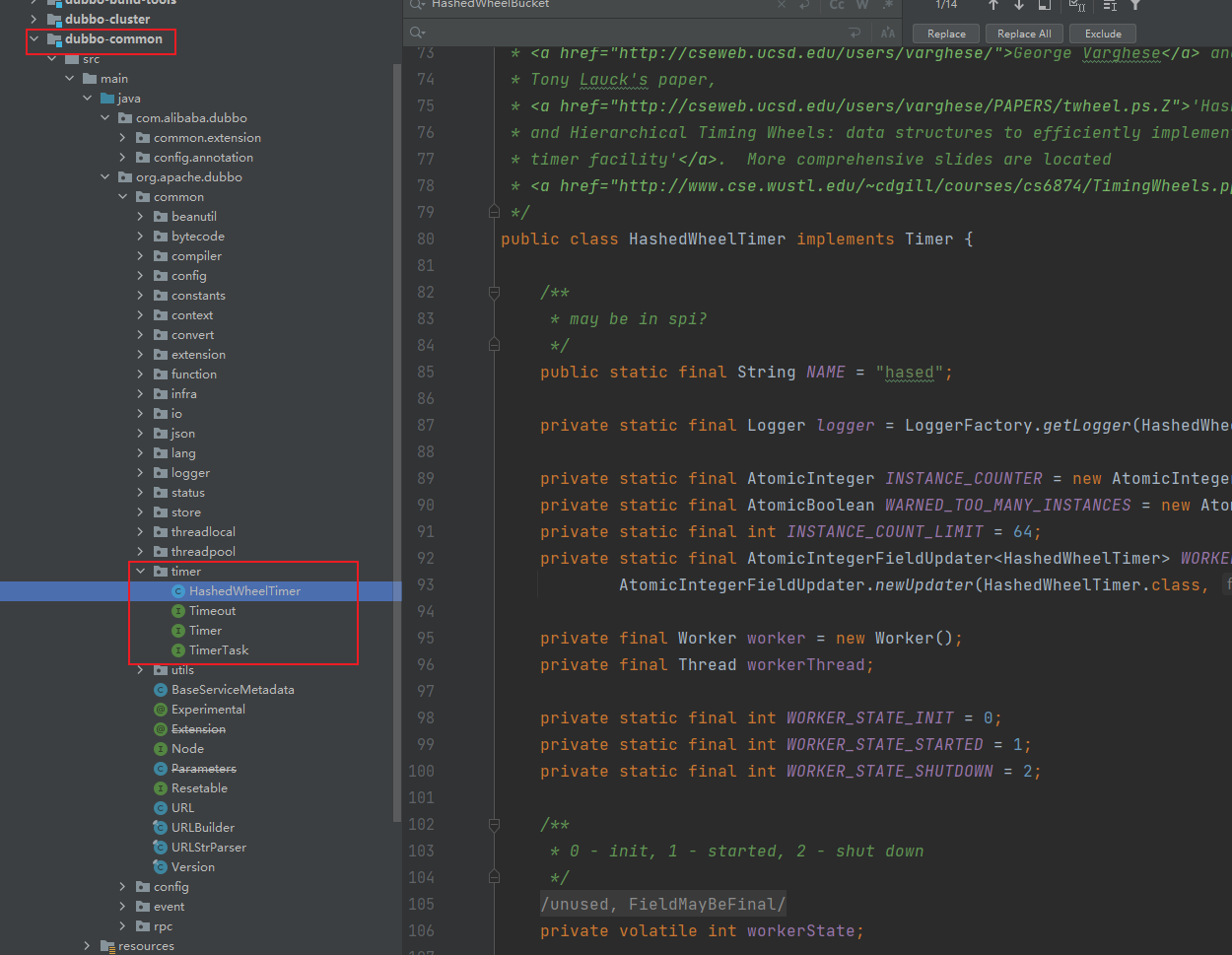Image resolution: width=1232 pixels, height=955 pixels.
Task: Expand the dubbo-cluster module node
Action: tap(34, 20)
